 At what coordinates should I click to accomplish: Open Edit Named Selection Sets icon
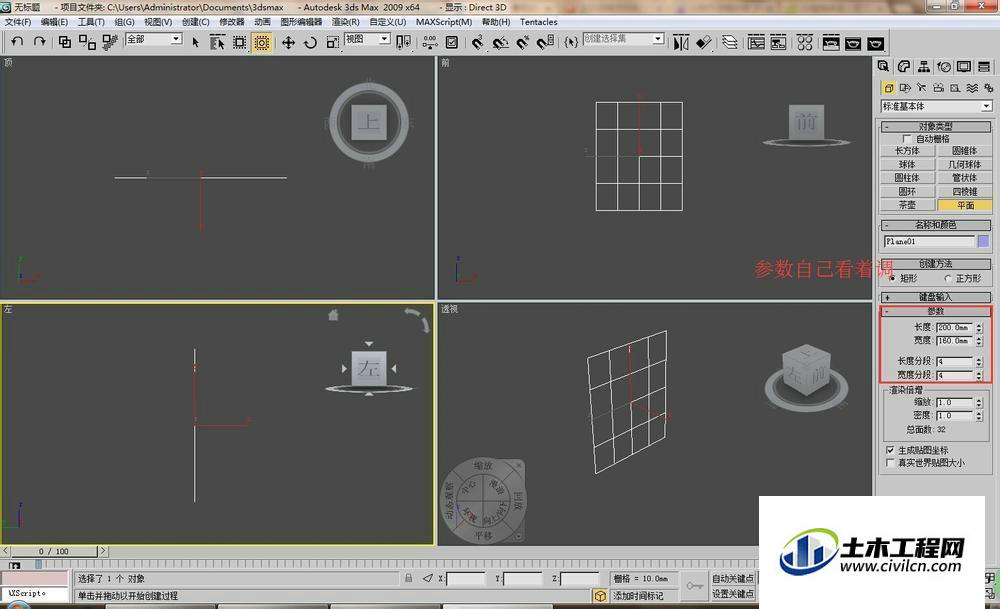point(571,43)
